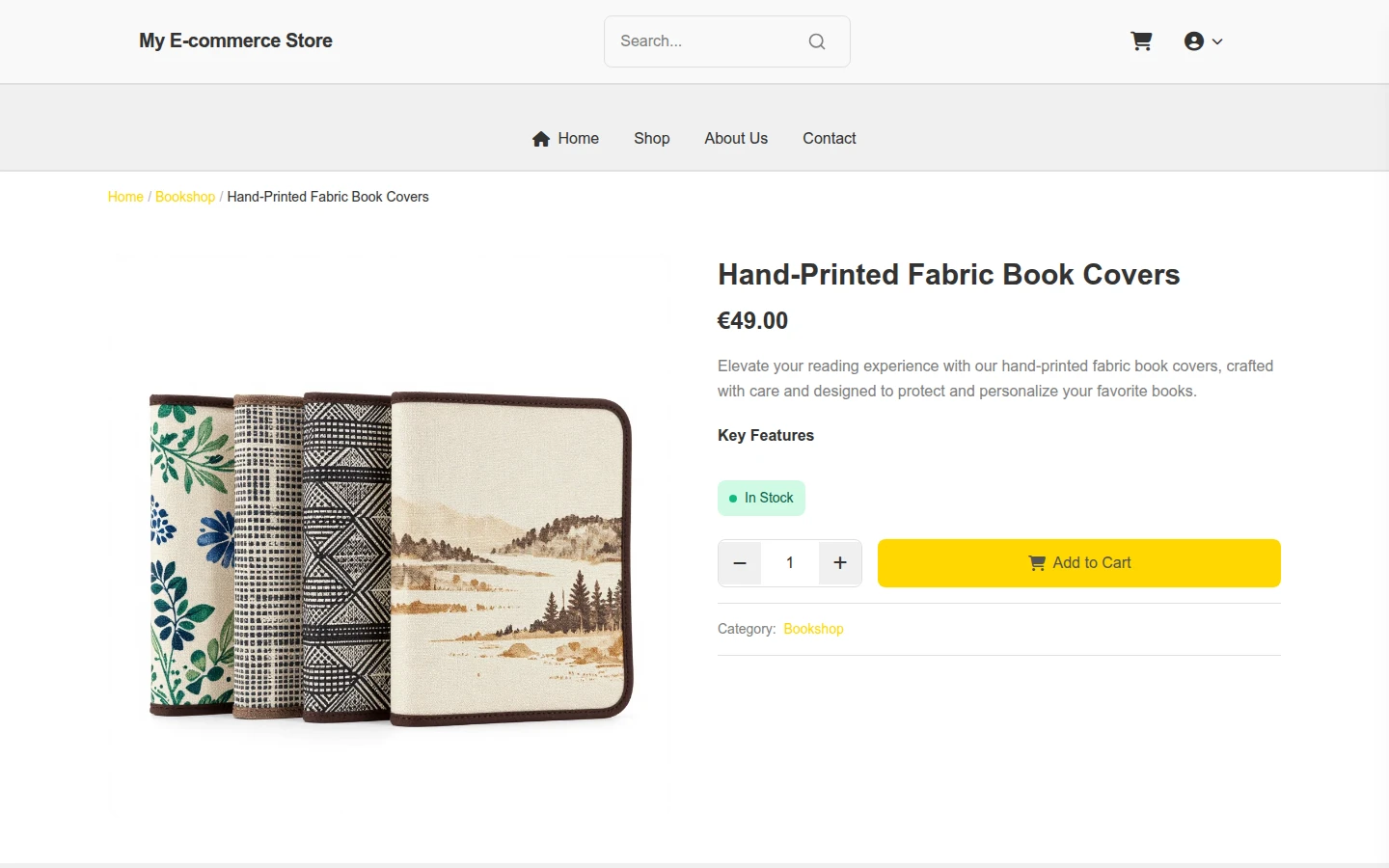
Task: Click the user account avatar icon
Action: (x=1194, y=41)
